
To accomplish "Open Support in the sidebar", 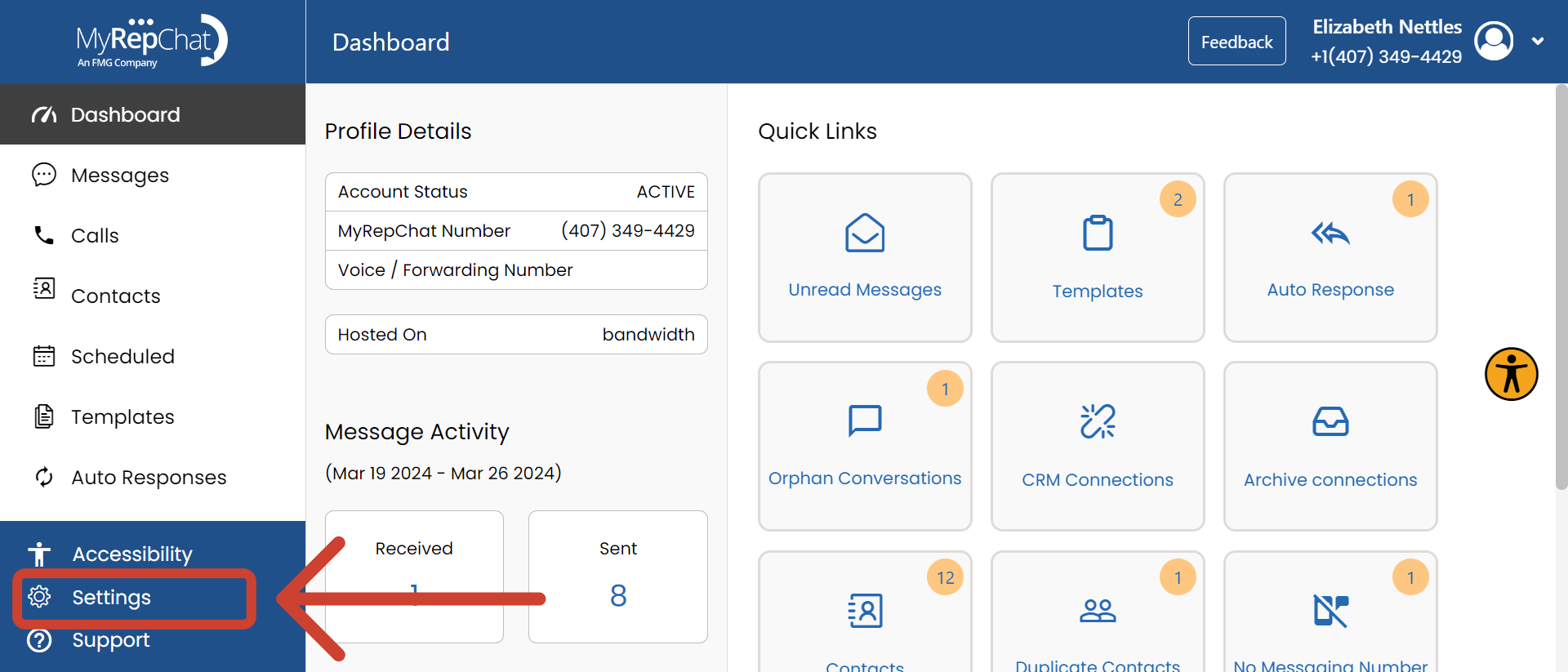I will click(153, 640).
